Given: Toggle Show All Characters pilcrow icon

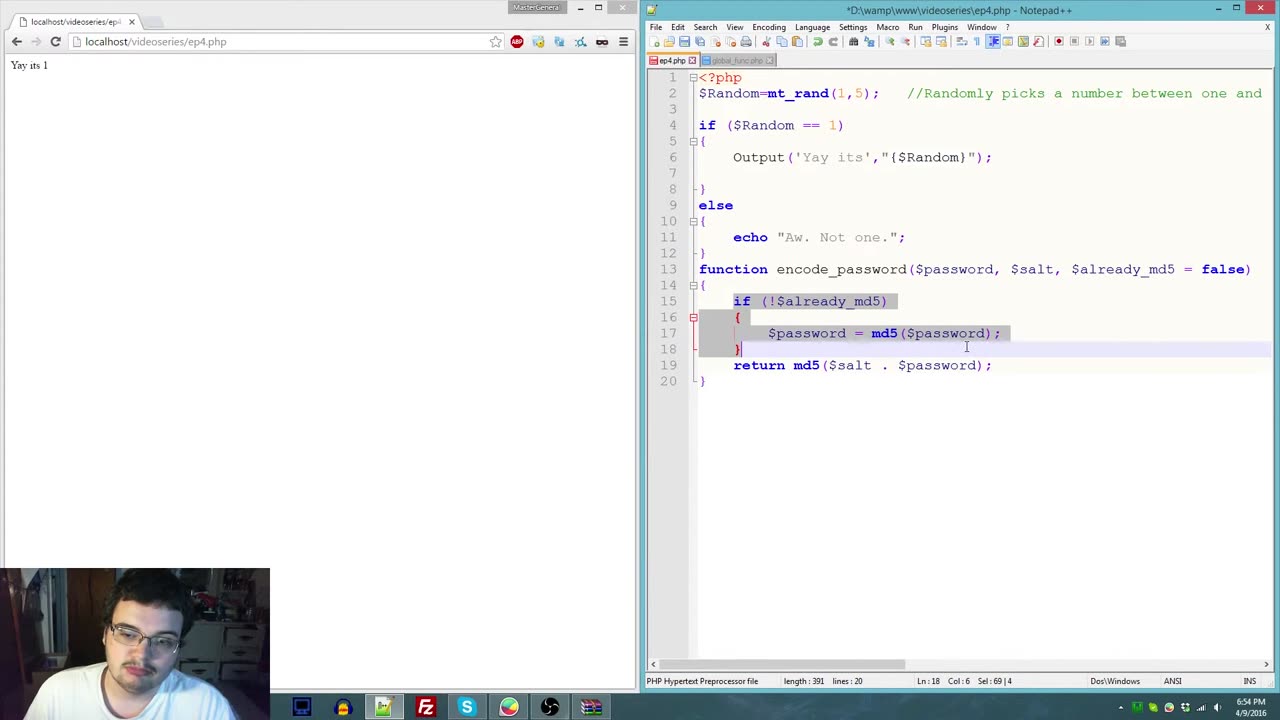Looking at the screenshot, I should point(977,41).
